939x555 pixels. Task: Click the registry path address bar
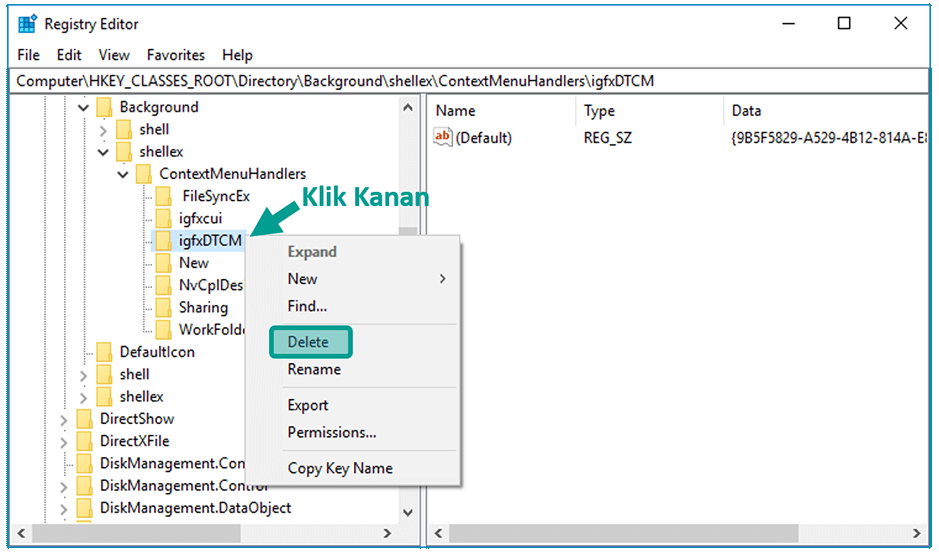coord(469,81)
